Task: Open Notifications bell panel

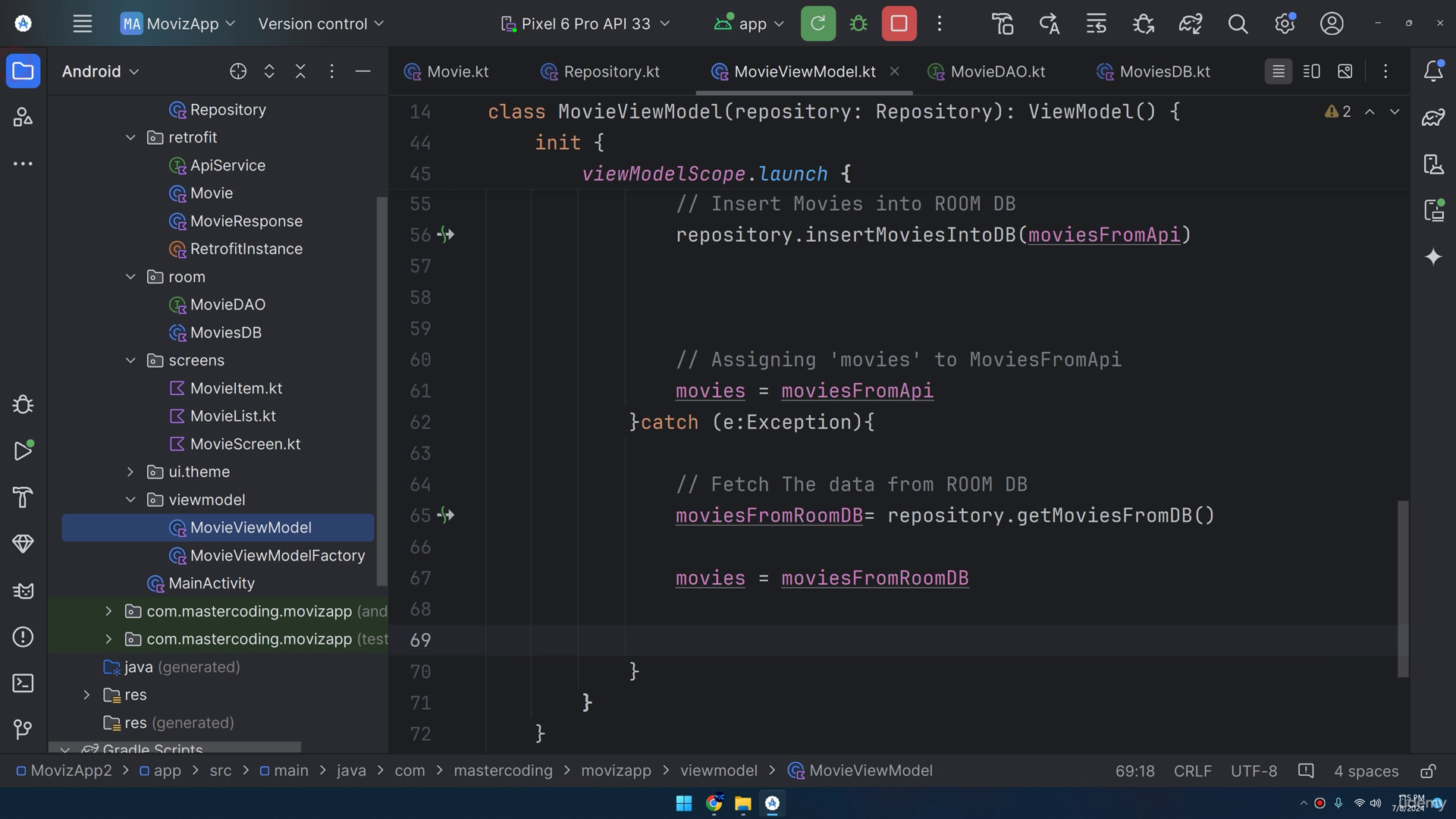Action: (x=1433, y=71)
